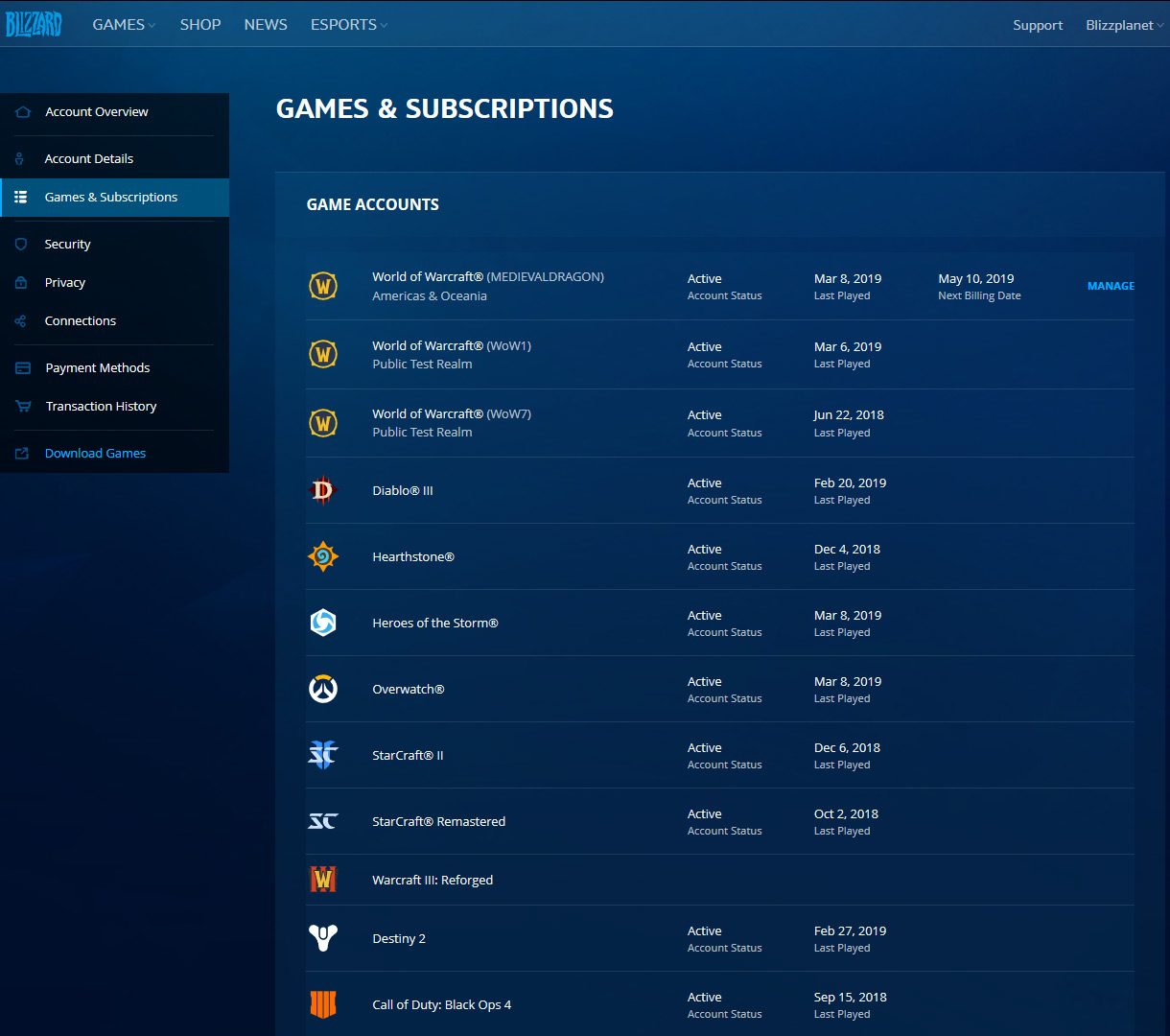
Task: Click the Heroes of the Storm title
Action: (x=435, y=623)
